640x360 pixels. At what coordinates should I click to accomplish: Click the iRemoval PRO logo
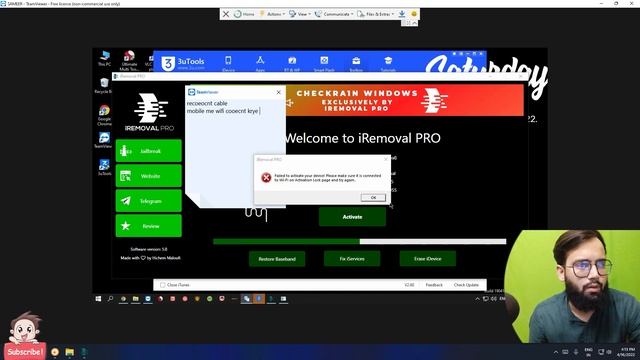point(149,112)
